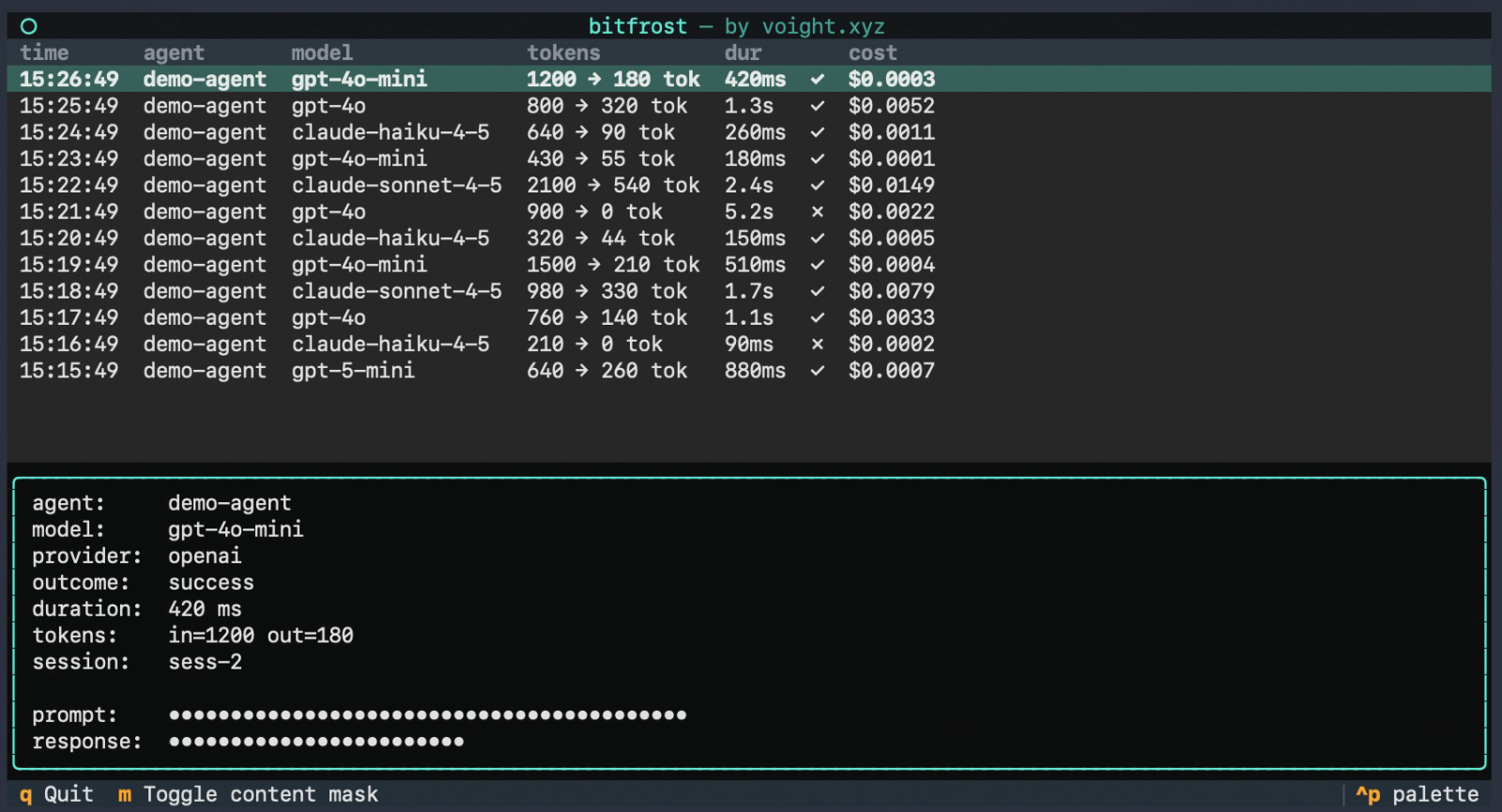
Task: Click the tokens value in=1200 out=180
Action: point(261,636)
